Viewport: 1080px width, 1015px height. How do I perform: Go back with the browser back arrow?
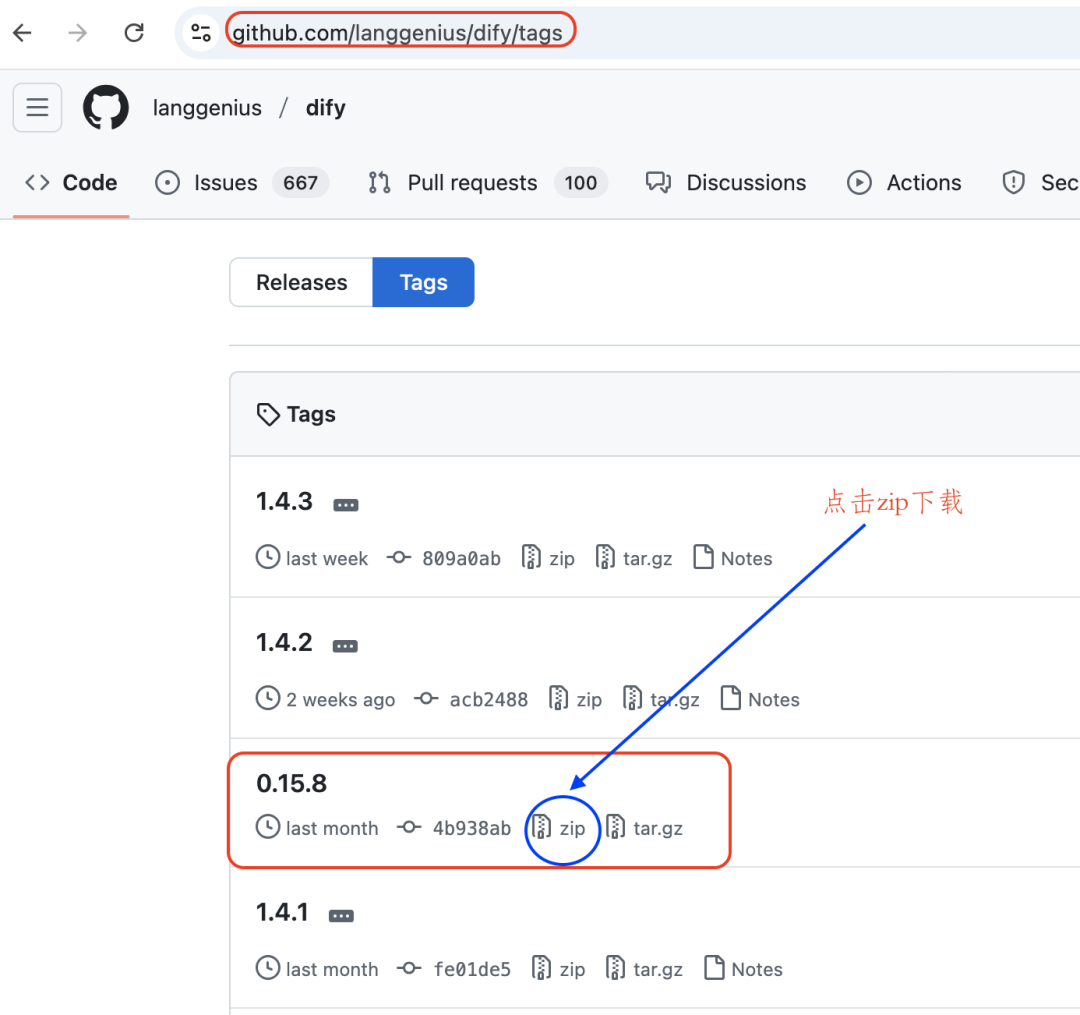(23, 32)
